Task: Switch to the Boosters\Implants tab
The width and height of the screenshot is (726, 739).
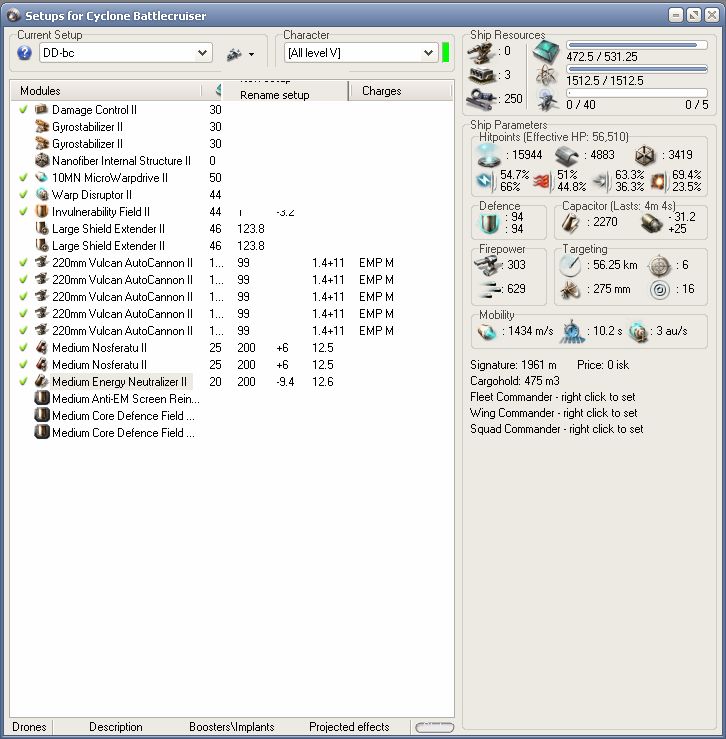Action: pos(231,727)
